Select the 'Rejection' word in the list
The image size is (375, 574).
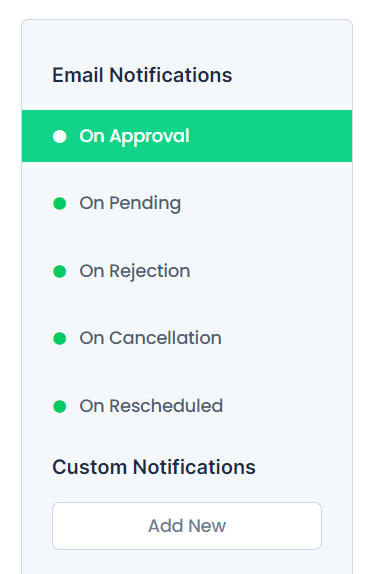[x=150, y=272]
